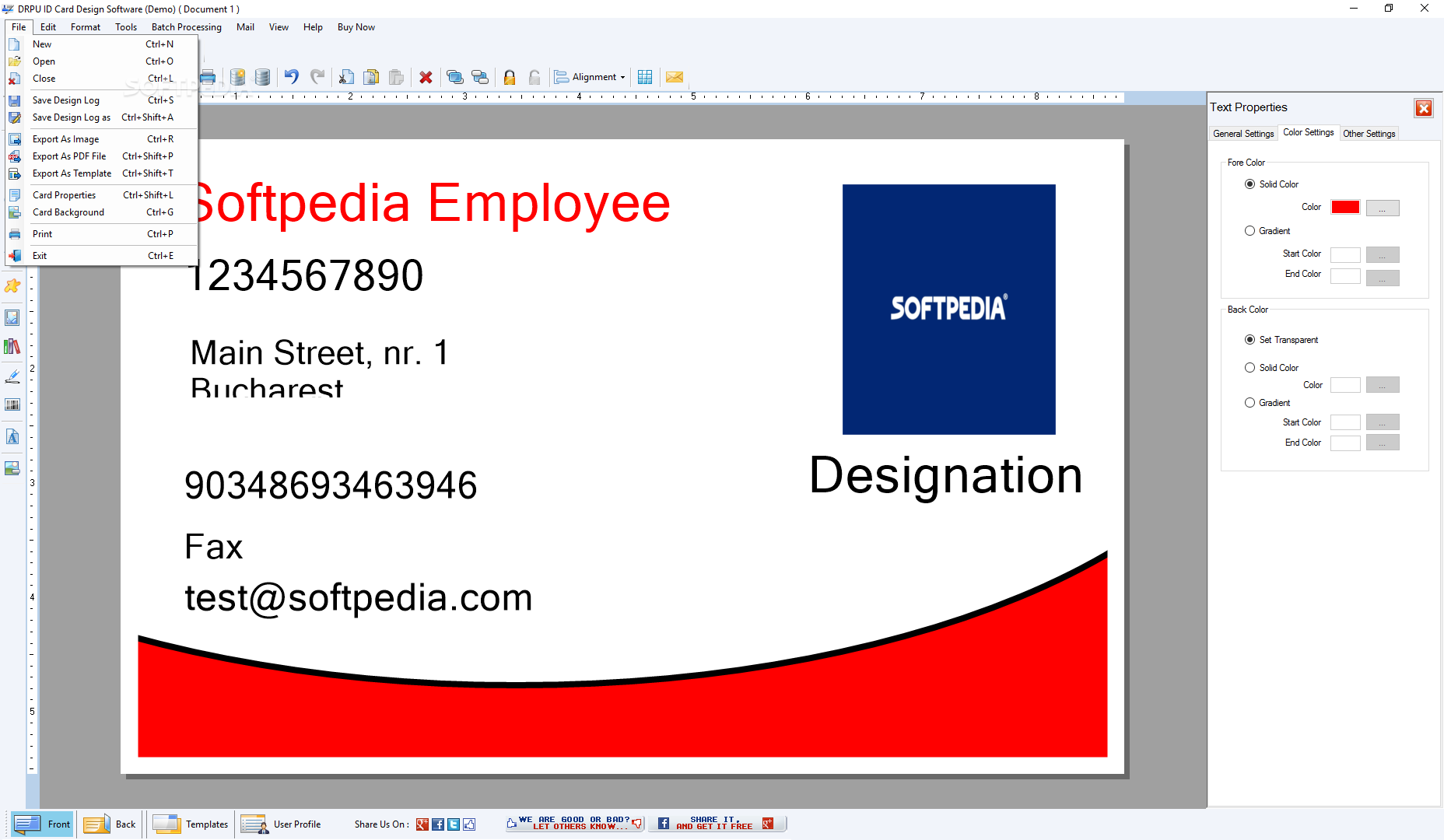Select the signature pen tool
This screenshot has width=1444, height=840.
pos(12,376)
